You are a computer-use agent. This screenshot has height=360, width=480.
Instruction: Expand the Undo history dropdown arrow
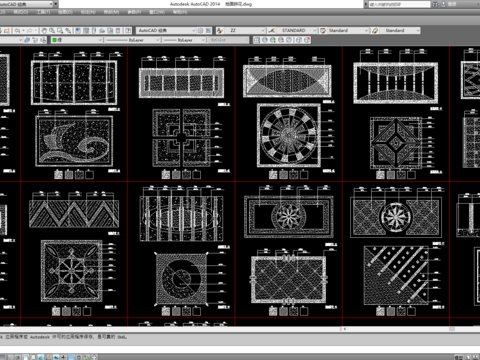point(23,31)
